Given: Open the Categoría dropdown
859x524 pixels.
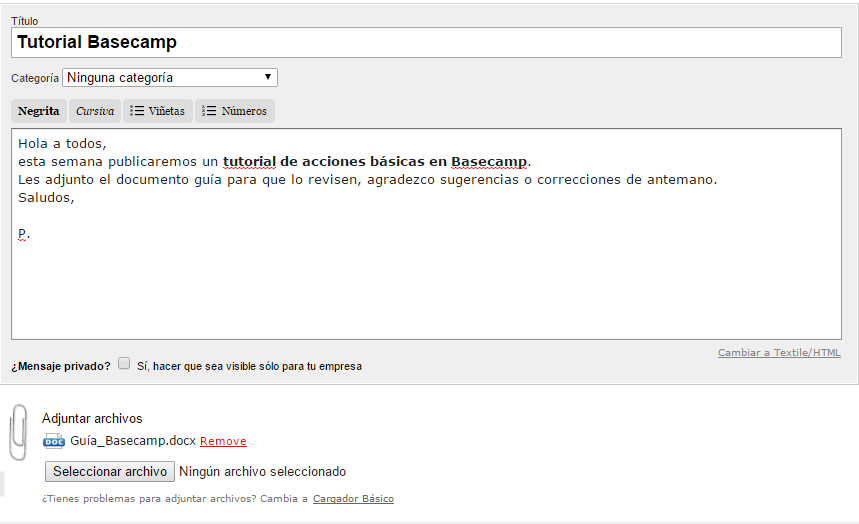Looking at the screenshot, I should pos(170,78).
